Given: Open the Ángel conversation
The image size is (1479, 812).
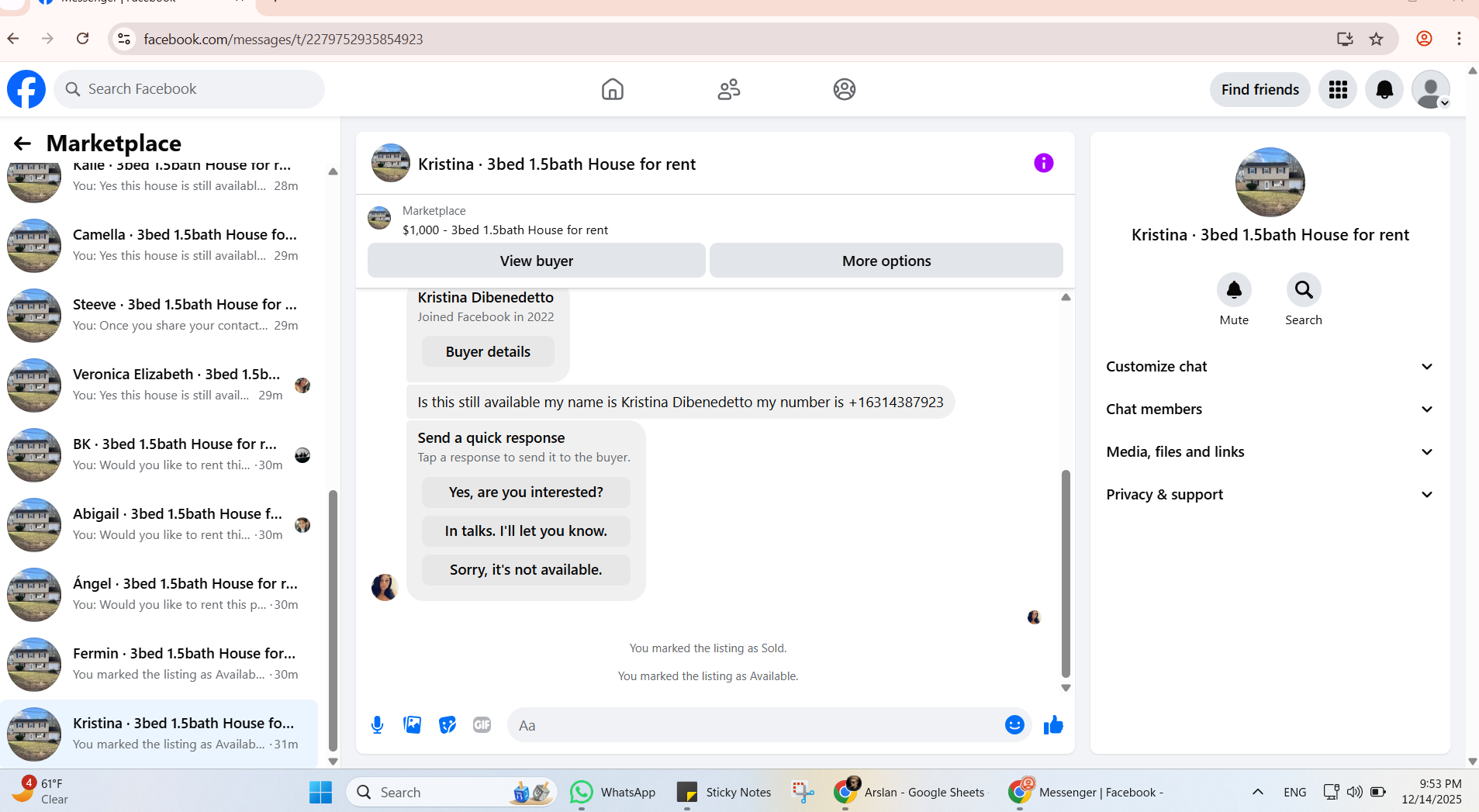Looking at the screenshot, I should coord(159,594).
